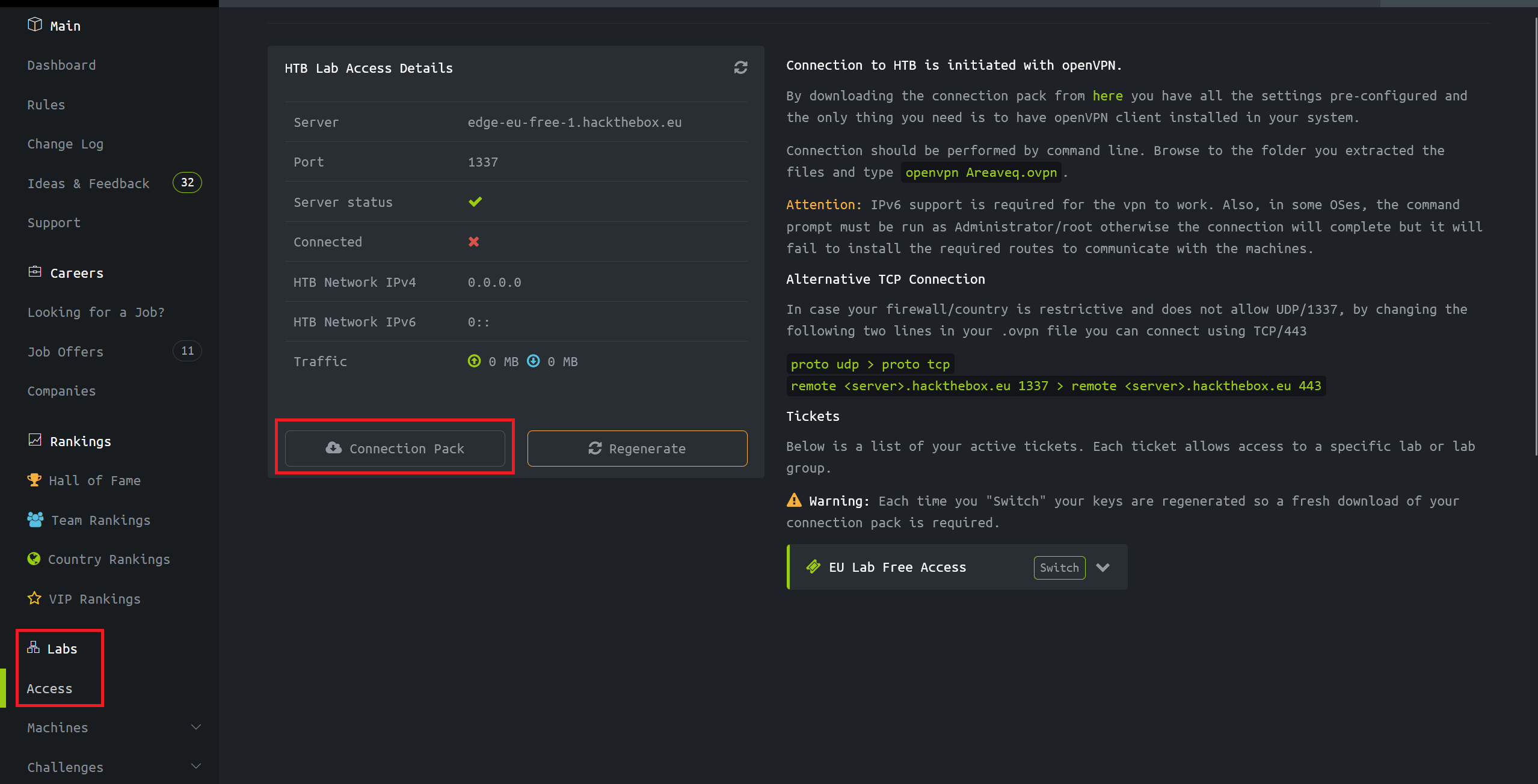
Task: Open Hall of Fame via trophy icon
Action: [35, 479]
